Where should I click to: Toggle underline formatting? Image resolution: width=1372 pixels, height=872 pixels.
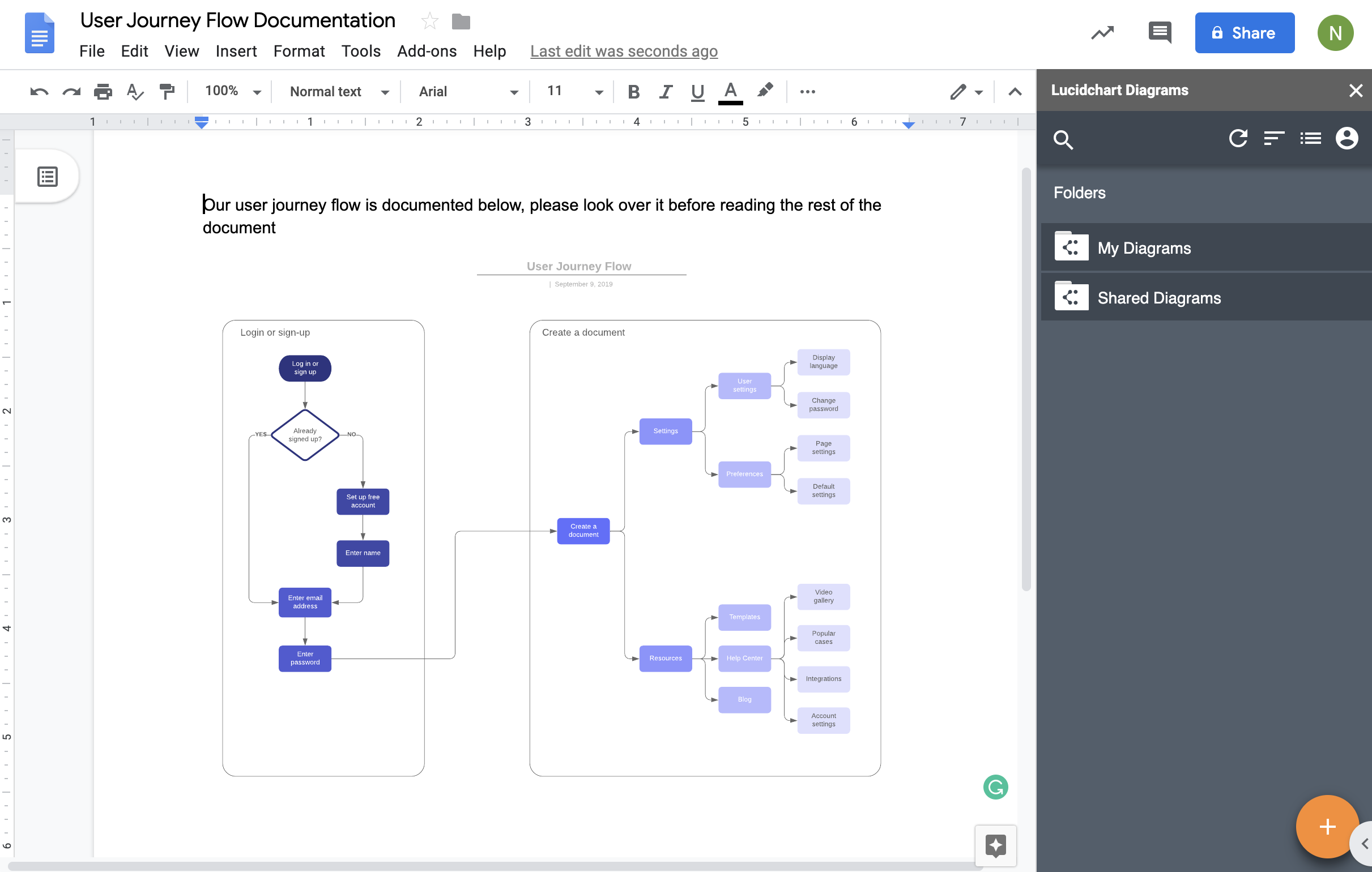[x=697, y=91]
